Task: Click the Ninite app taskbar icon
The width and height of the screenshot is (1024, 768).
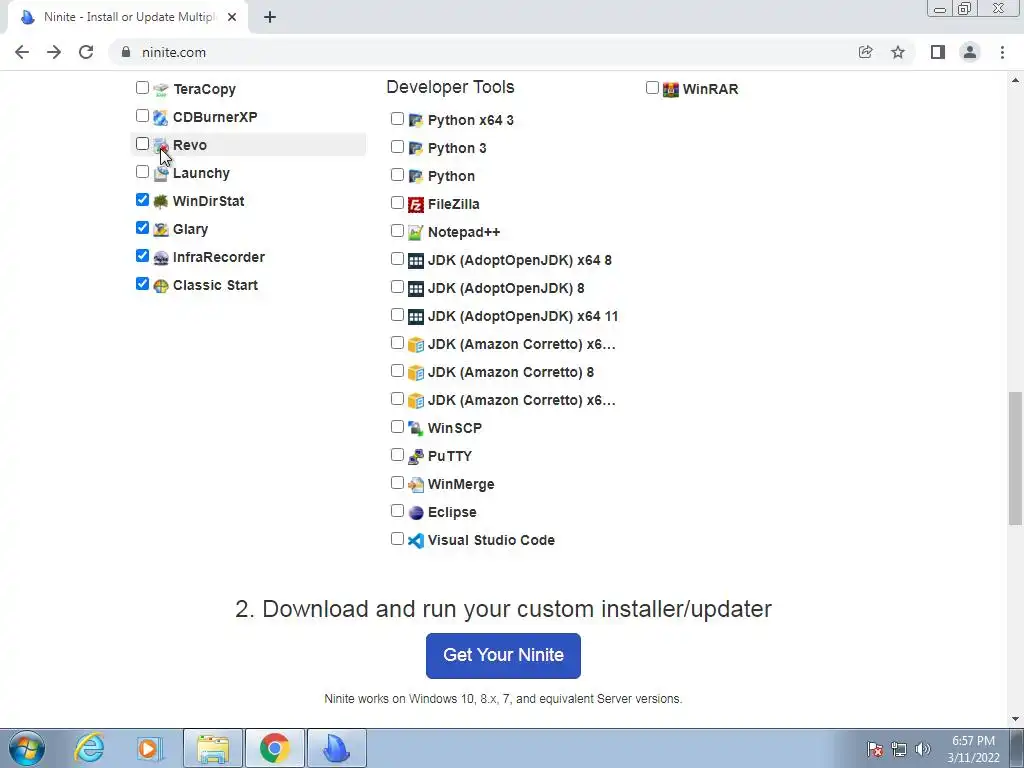Action: (336, 748)
